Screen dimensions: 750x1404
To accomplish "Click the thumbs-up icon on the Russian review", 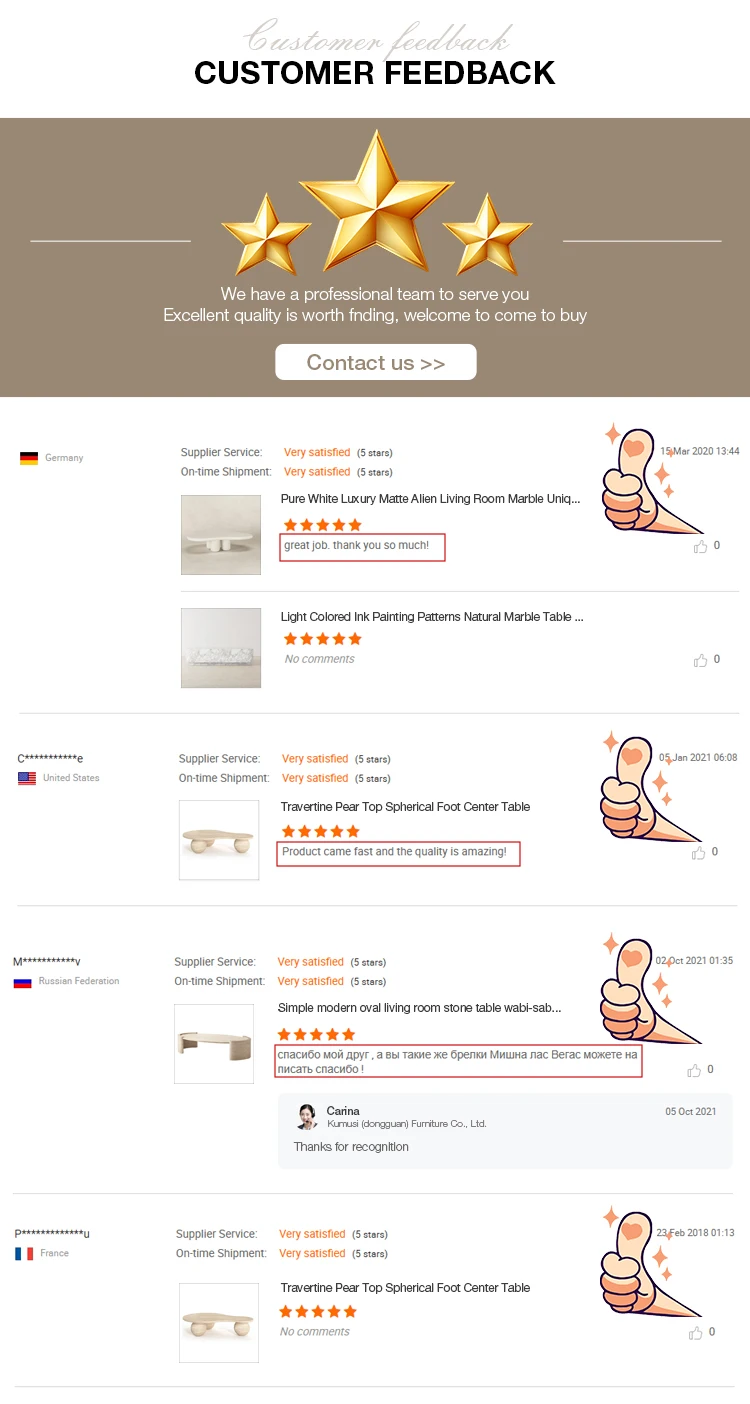I will point(694,1070).
